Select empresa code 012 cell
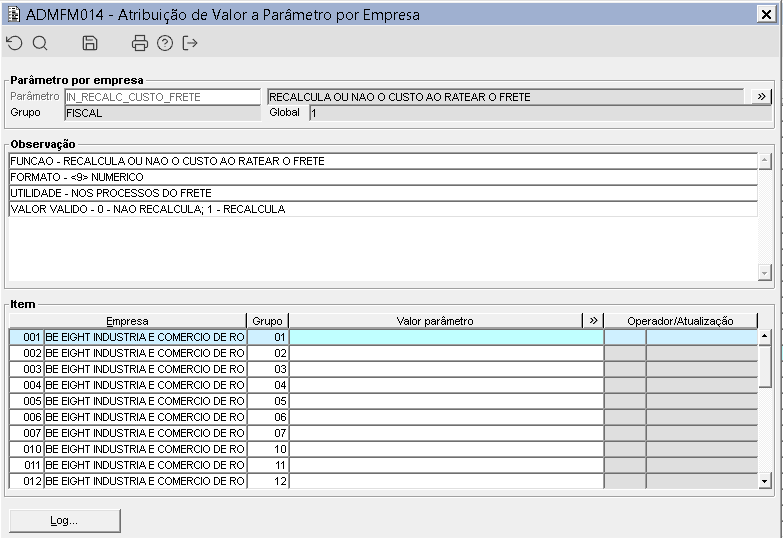This screenshot has height=538, width=783. coord(26,481)
